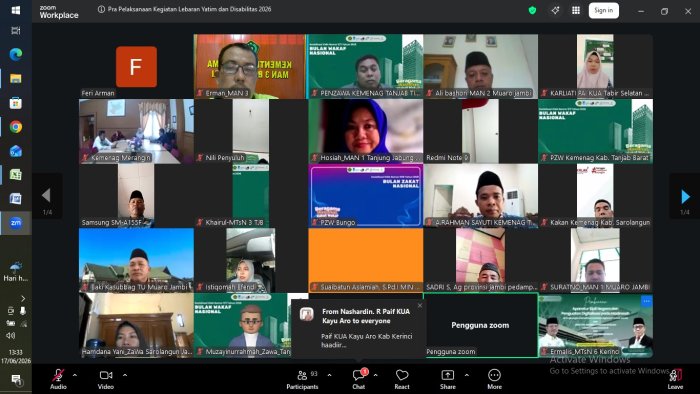700x394 pixels.
Task: Open weather widget Hari h...
Action: pos(16,271)
